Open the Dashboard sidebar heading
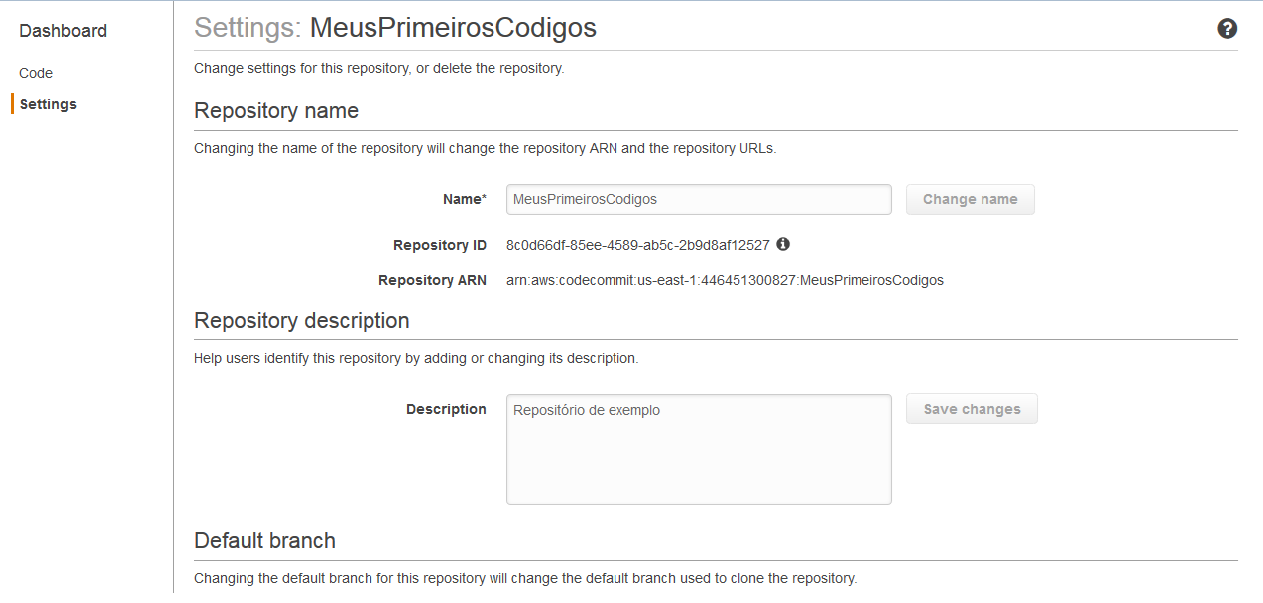The width and height of the screenshot is (1263, 603). (x=63, y=31)
